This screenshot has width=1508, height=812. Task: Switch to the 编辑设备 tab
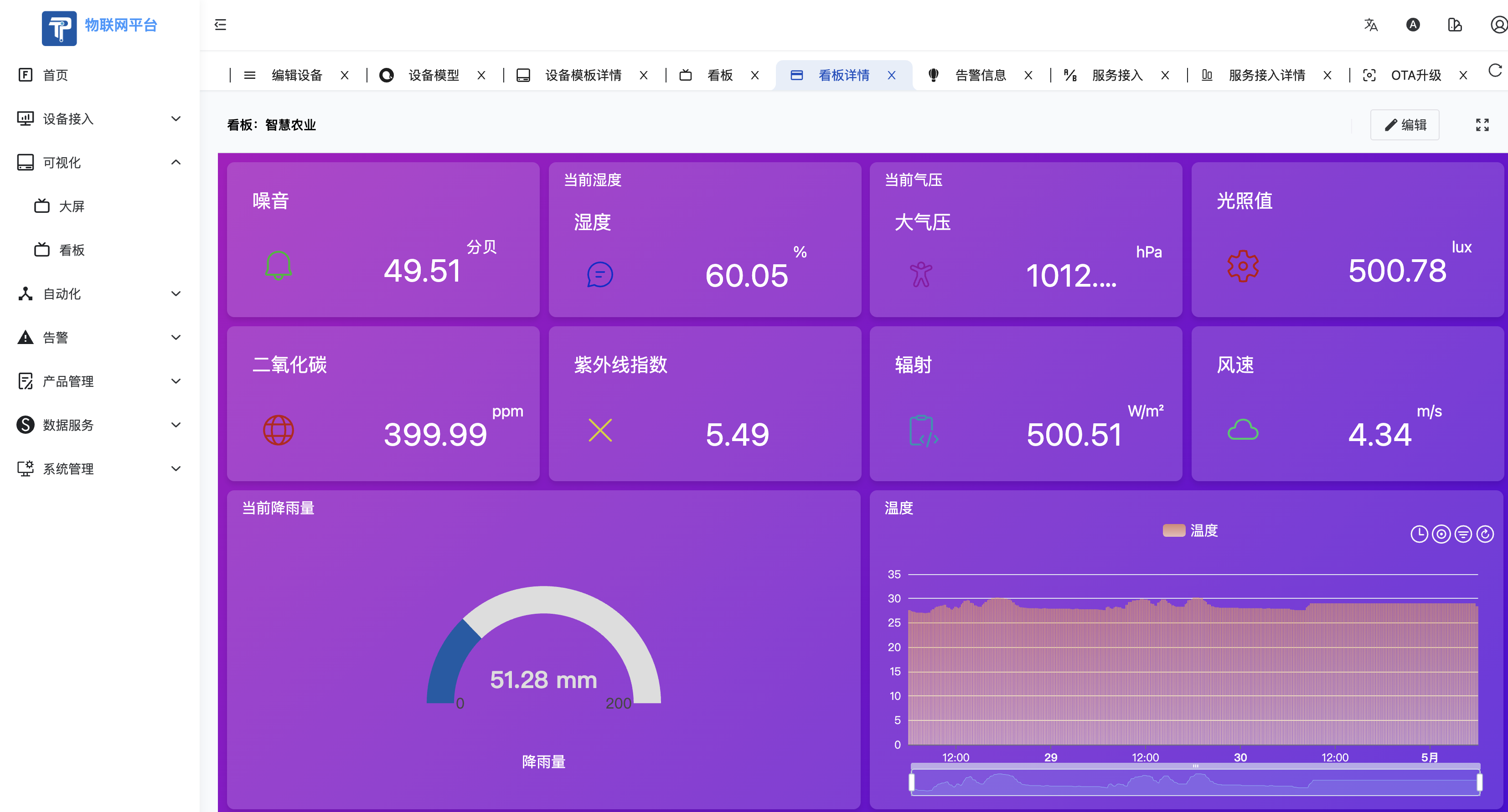pyautogui.click(x=296, y=75)
